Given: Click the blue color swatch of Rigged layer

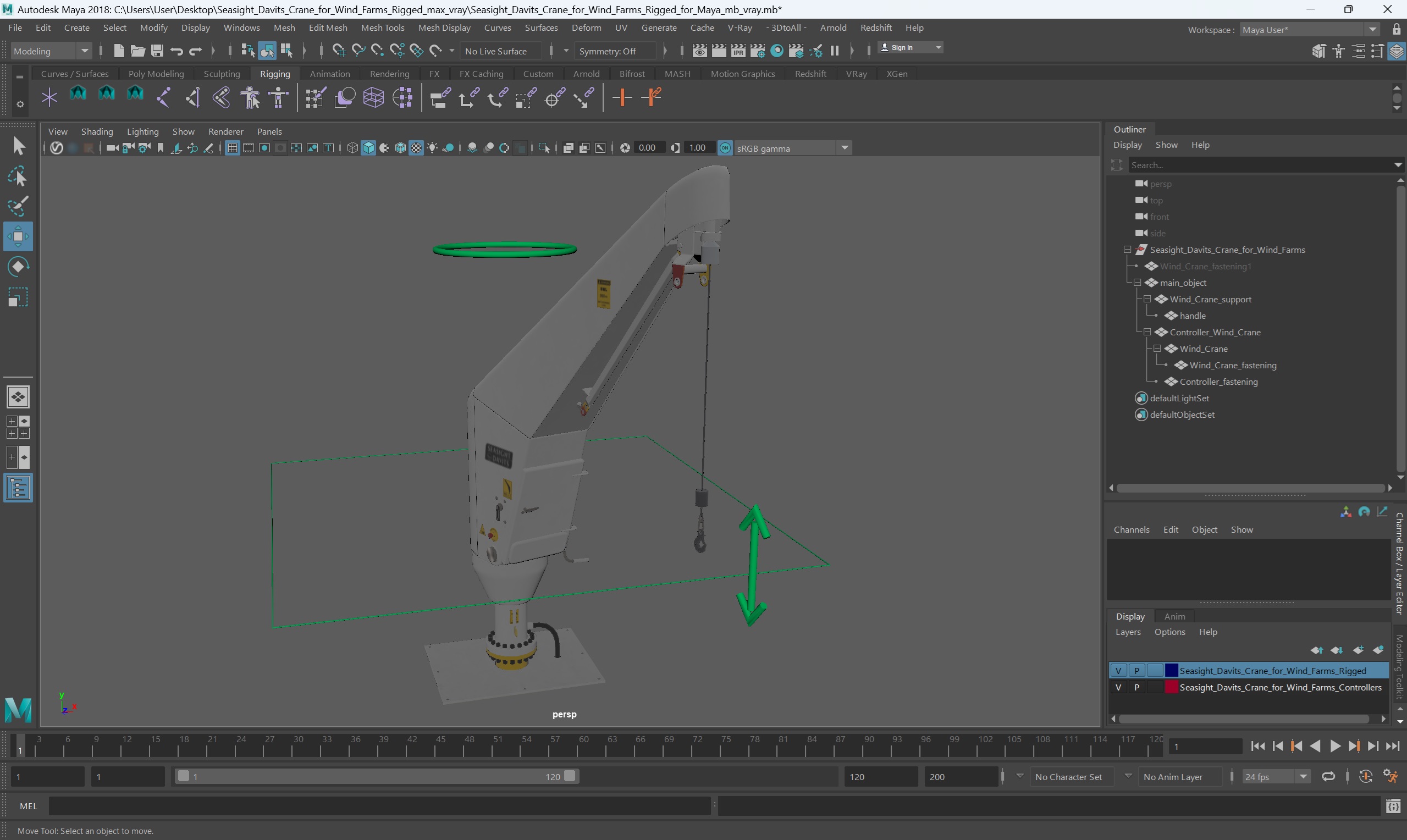Looking at the screenshot, I should pyautogui.click(x=1172, y=671).
